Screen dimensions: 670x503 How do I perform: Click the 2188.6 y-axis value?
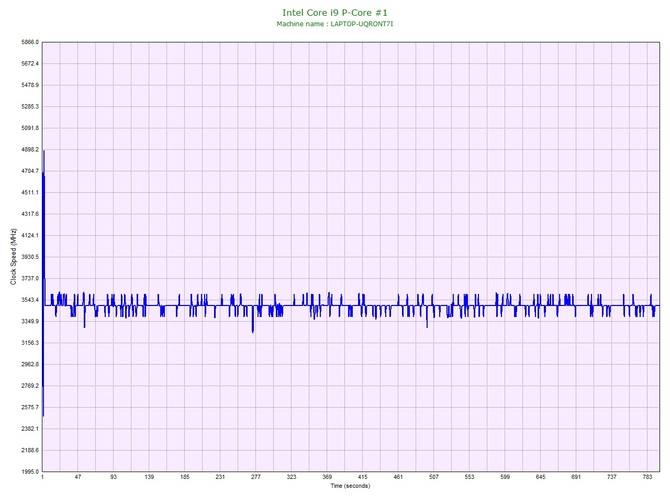pos(30,450)
